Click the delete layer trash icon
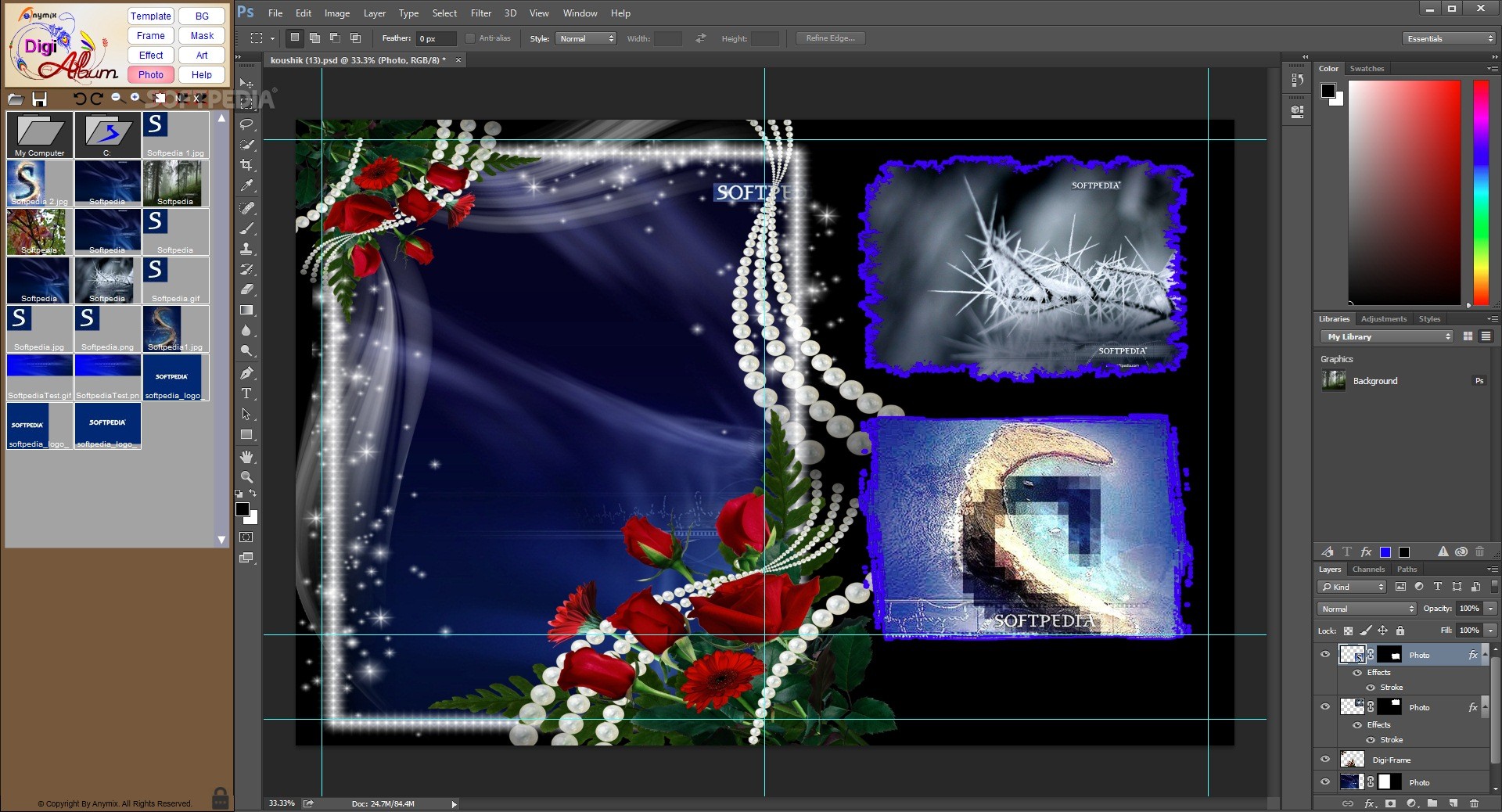The image size is (1502, 812). click(1474, 803)
